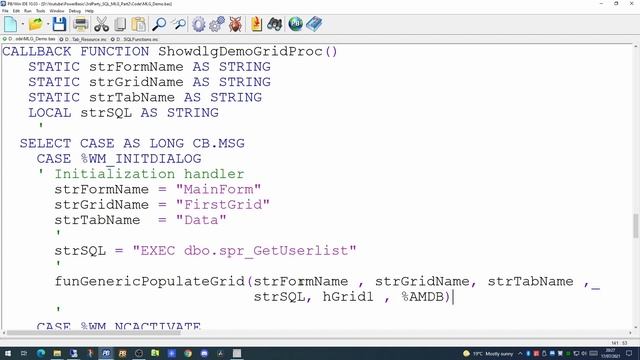Create a new file with the toolbar icon
640x360 pixels.
(10, 24)
